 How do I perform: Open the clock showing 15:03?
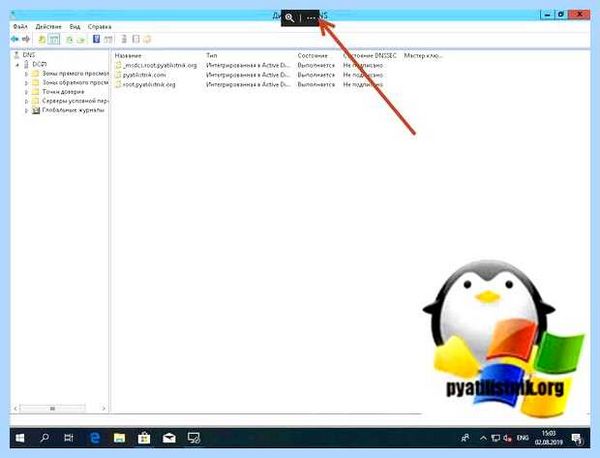click(x=549, y=438)
